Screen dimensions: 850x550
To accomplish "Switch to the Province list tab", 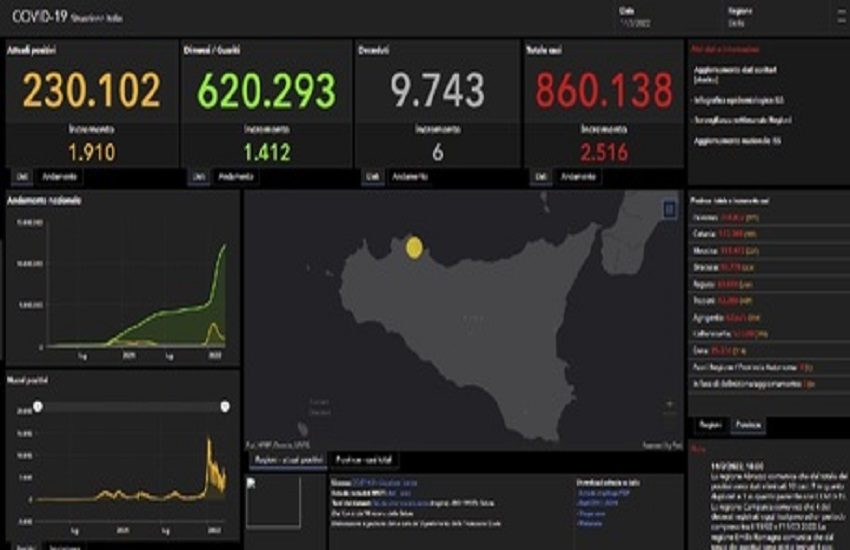I will tap(747, 425).
